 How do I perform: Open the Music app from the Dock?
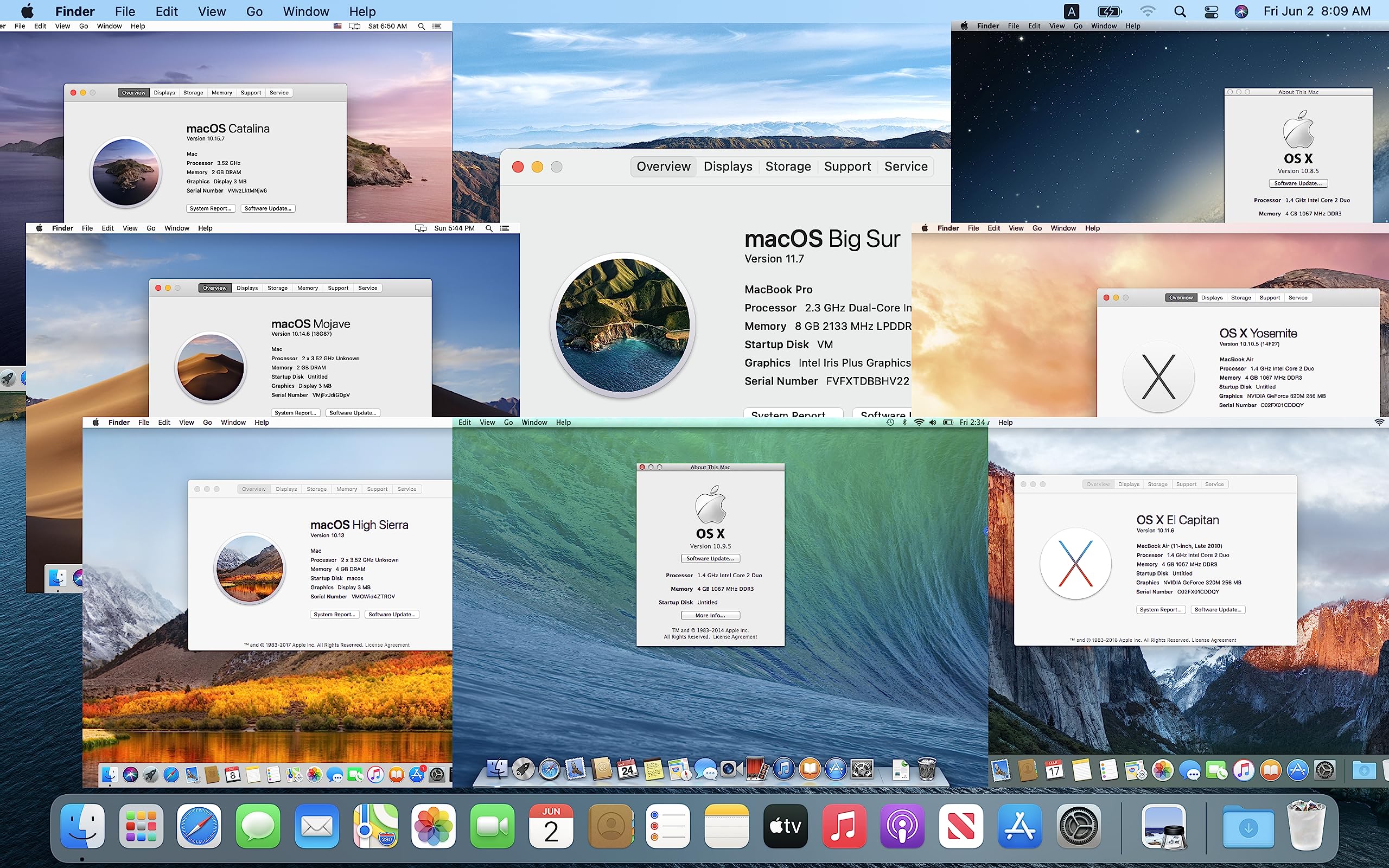coord(844,827)
